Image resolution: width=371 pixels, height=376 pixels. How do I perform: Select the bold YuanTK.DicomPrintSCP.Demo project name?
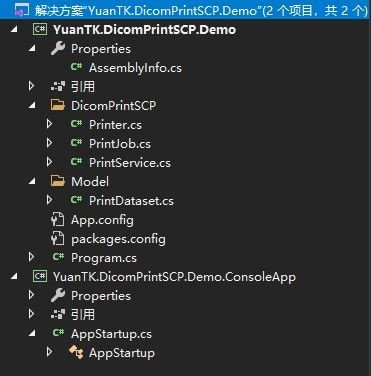(x=144, y=30)
